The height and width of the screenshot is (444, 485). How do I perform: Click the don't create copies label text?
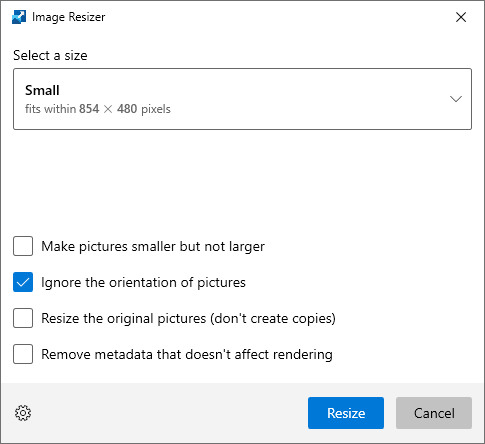click(273, 319)
